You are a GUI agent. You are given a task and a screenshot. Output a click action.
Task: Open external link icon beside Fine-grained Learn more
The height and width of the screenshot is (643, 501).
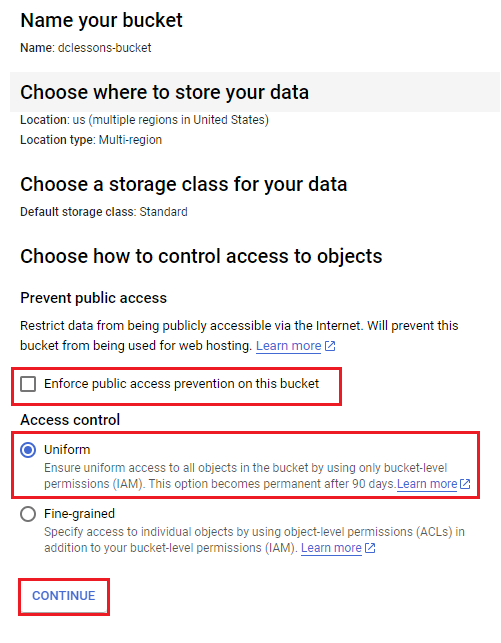[x=370, y=548]
